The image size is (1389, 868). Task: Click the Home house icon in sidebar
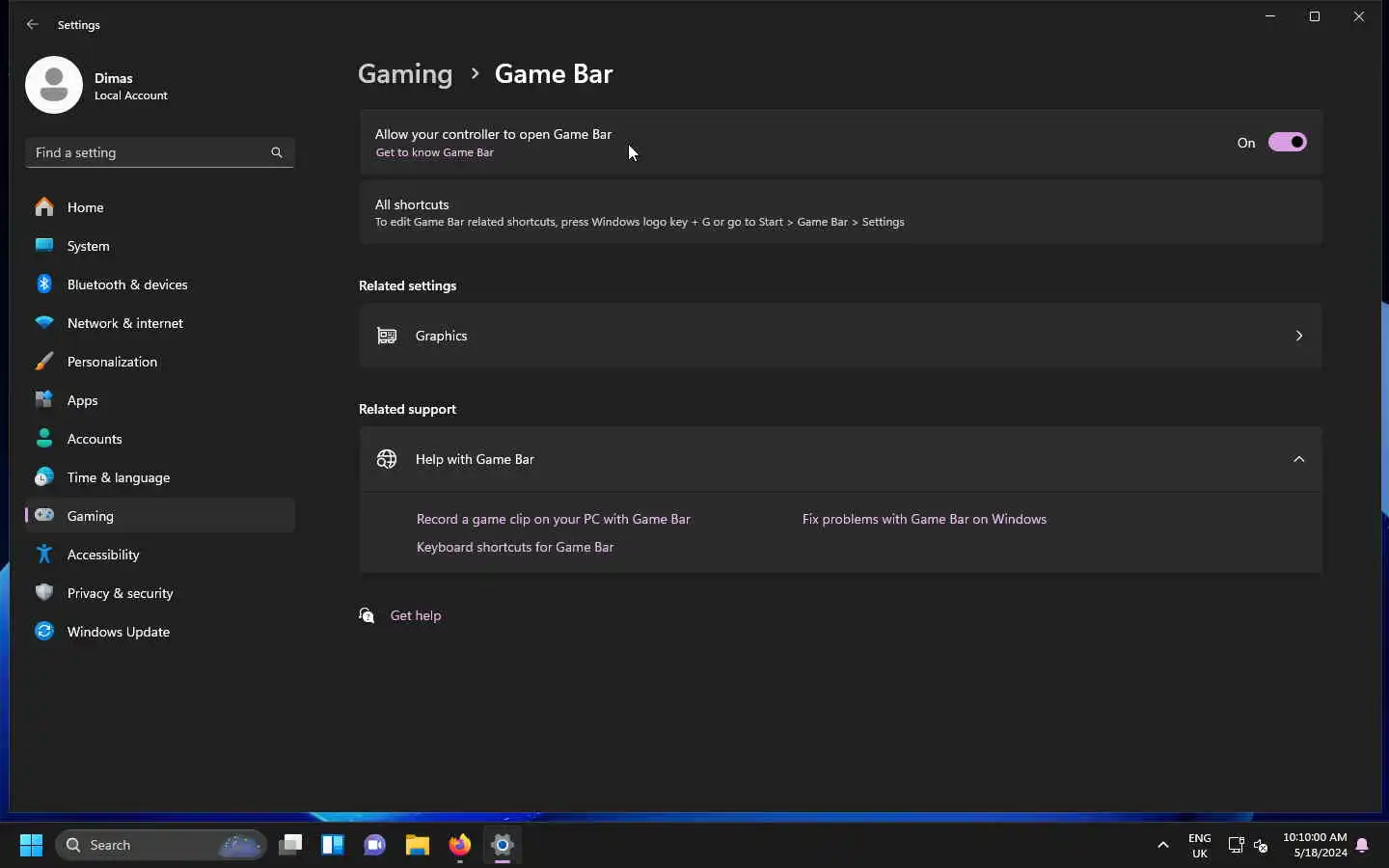pyautogui.click(x=44, y=207)
